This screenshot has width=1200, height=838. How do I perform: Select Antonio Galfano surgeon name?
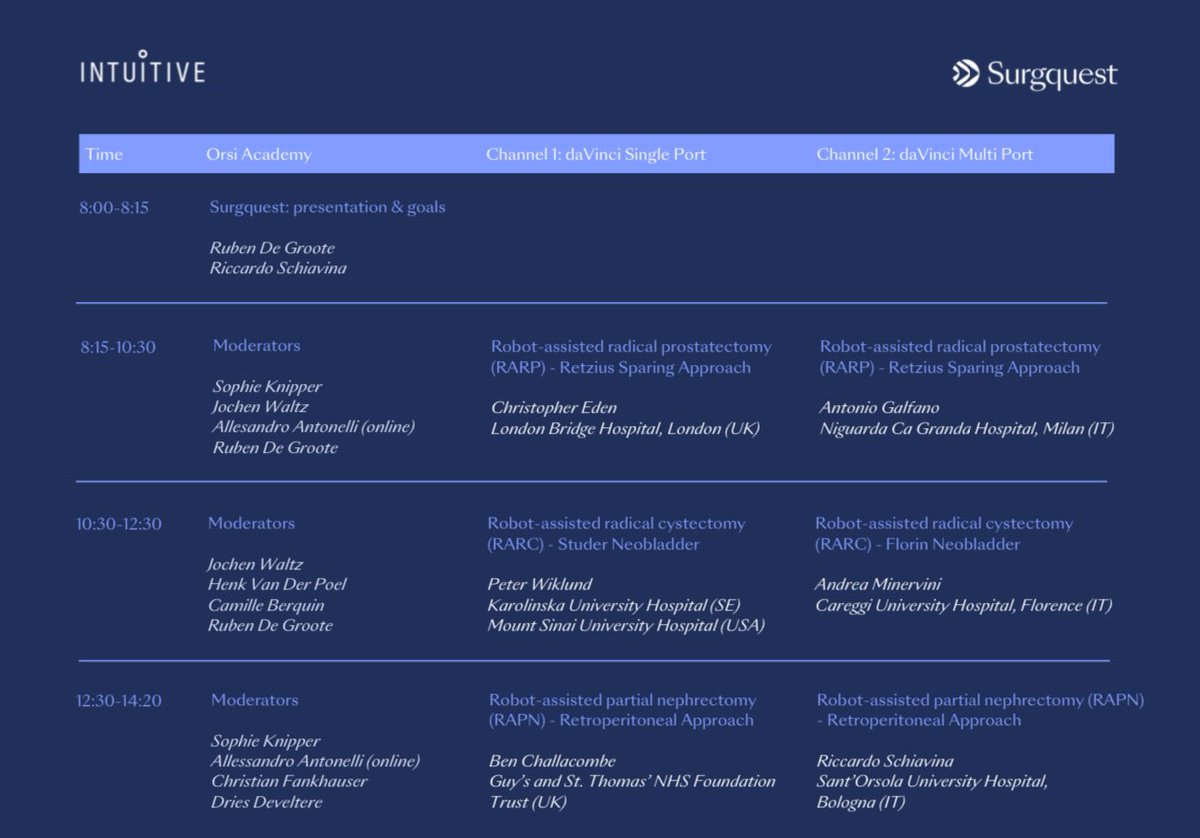[x=879, y=407]
